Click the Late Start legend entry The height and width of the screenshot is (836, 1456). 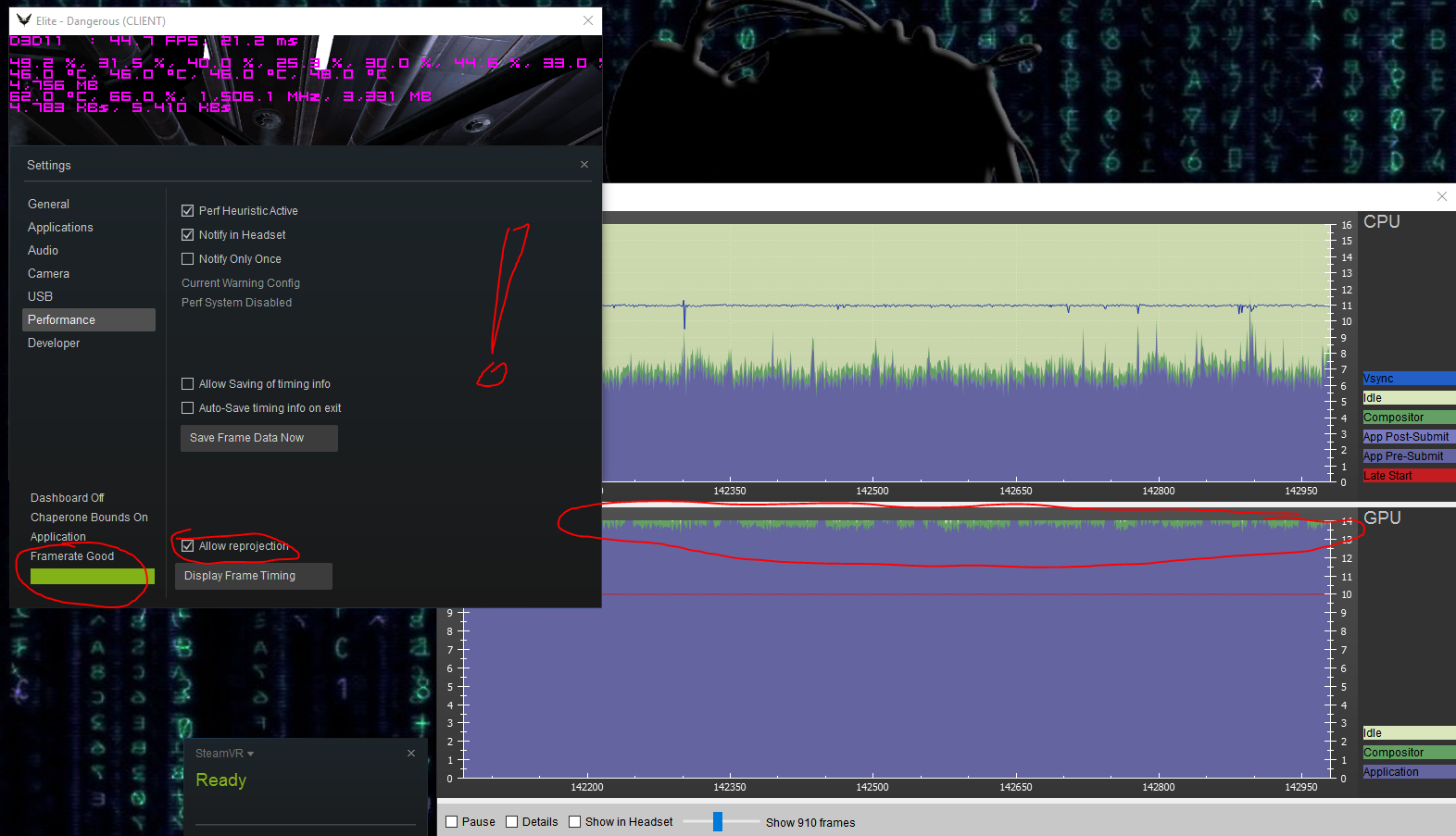tap(1409, 476)
